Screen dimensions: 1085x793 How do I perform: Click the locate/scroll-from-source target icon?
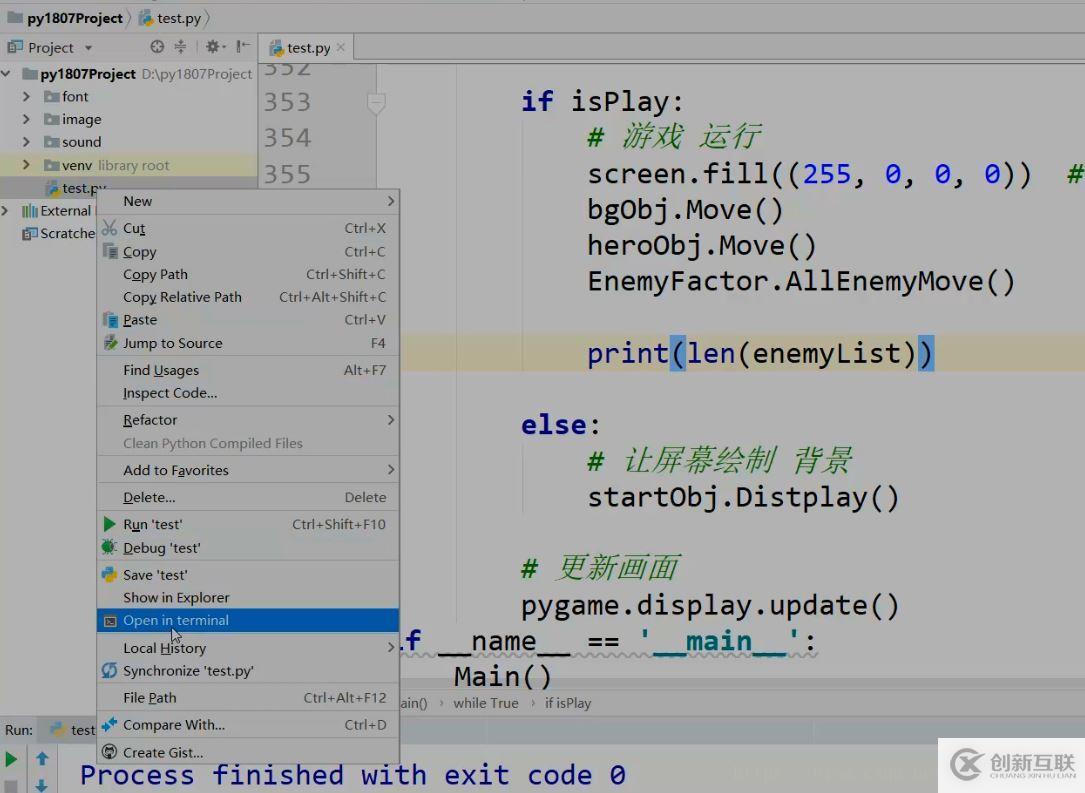pos(157,47)
